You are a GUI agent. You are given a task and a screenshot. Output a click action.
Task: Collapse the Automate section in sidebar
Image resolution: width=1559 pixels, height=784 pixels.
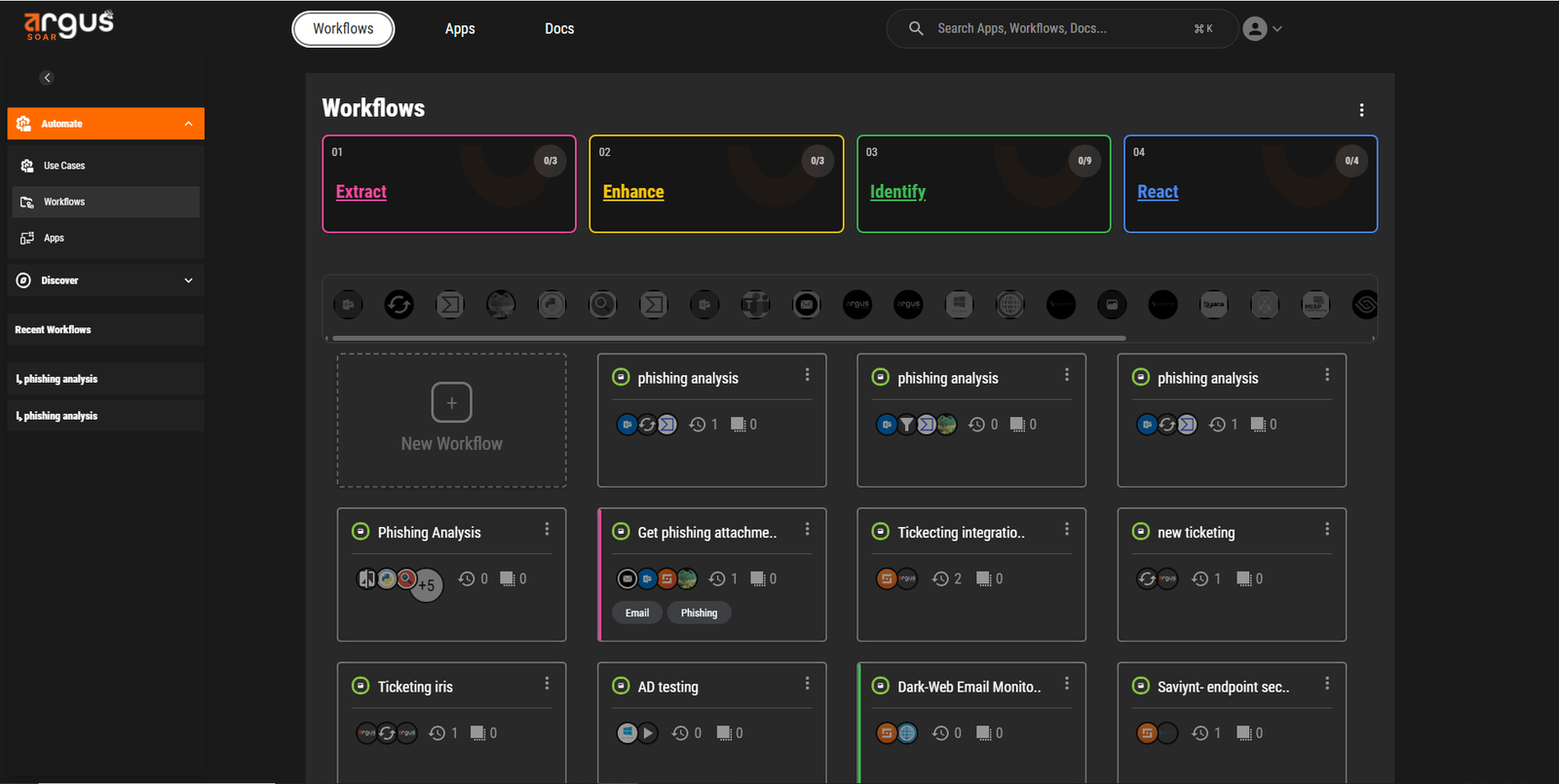point(188,124)
